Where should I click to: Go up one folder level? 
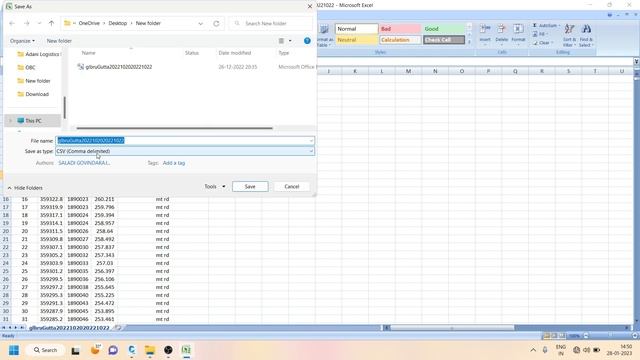(x=51, y=23)
